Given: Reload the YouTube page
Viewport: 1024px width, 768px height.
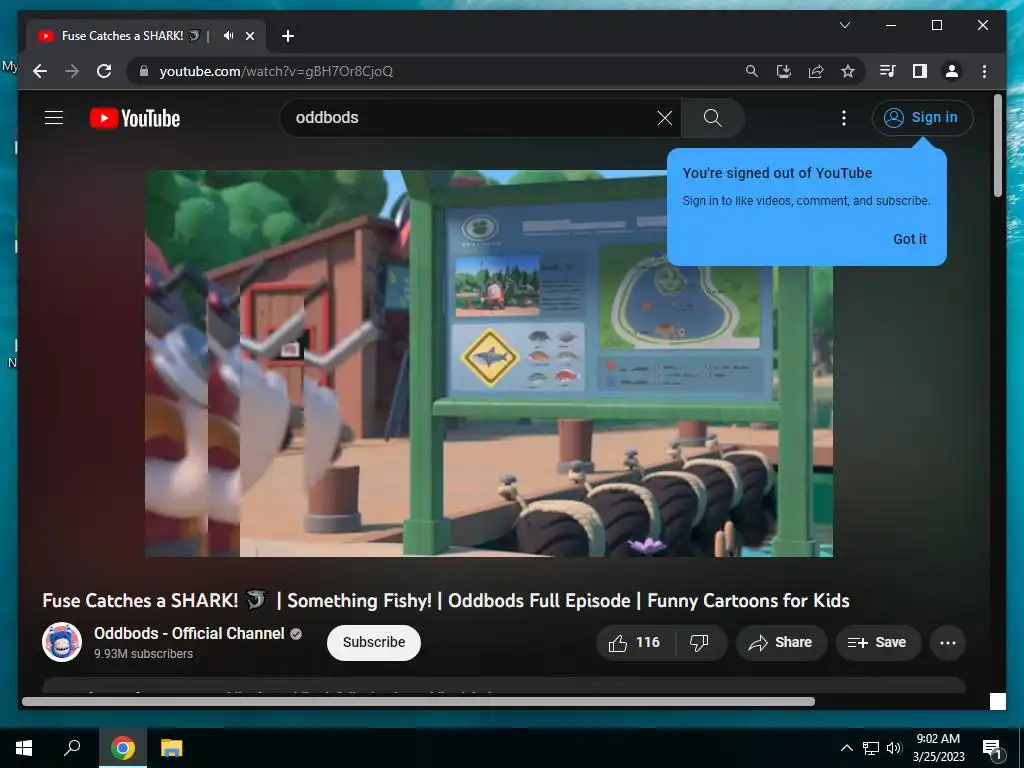Looking at the screenshot, I should 104,71.
